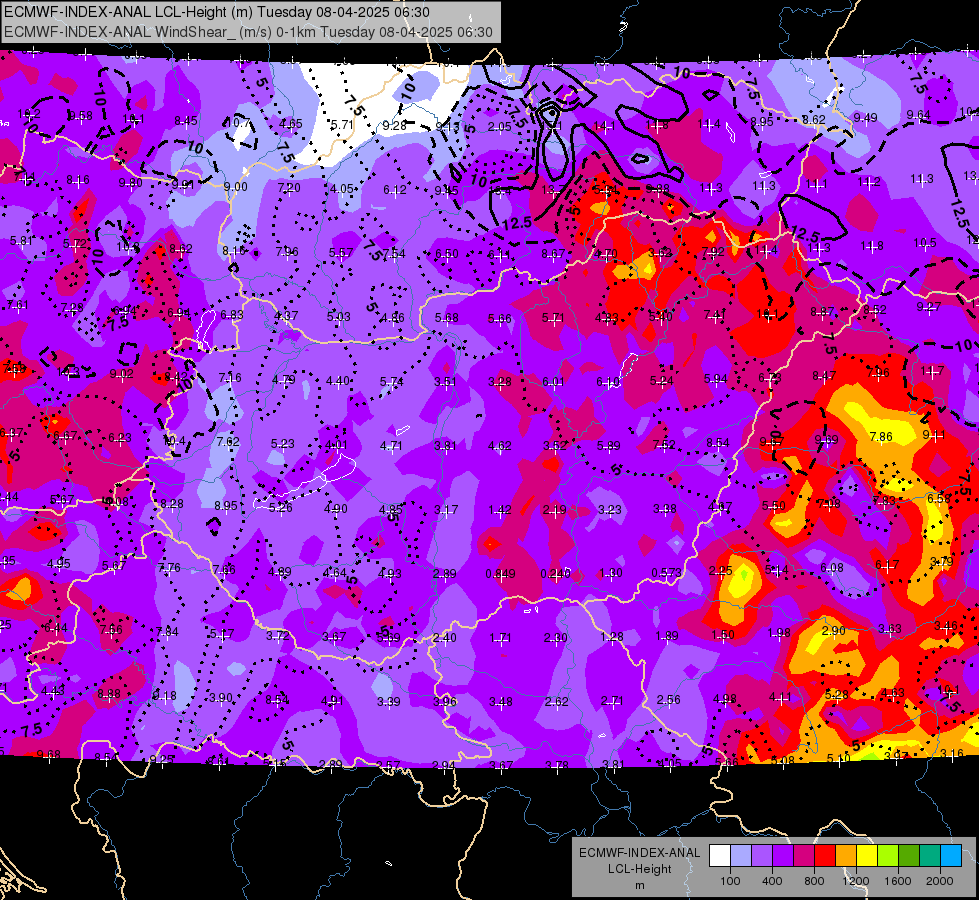Click the yellow legend swatch after 1200
Image resolution: width=979 pixels, height=900 pixels.
[x=867, y=856]
